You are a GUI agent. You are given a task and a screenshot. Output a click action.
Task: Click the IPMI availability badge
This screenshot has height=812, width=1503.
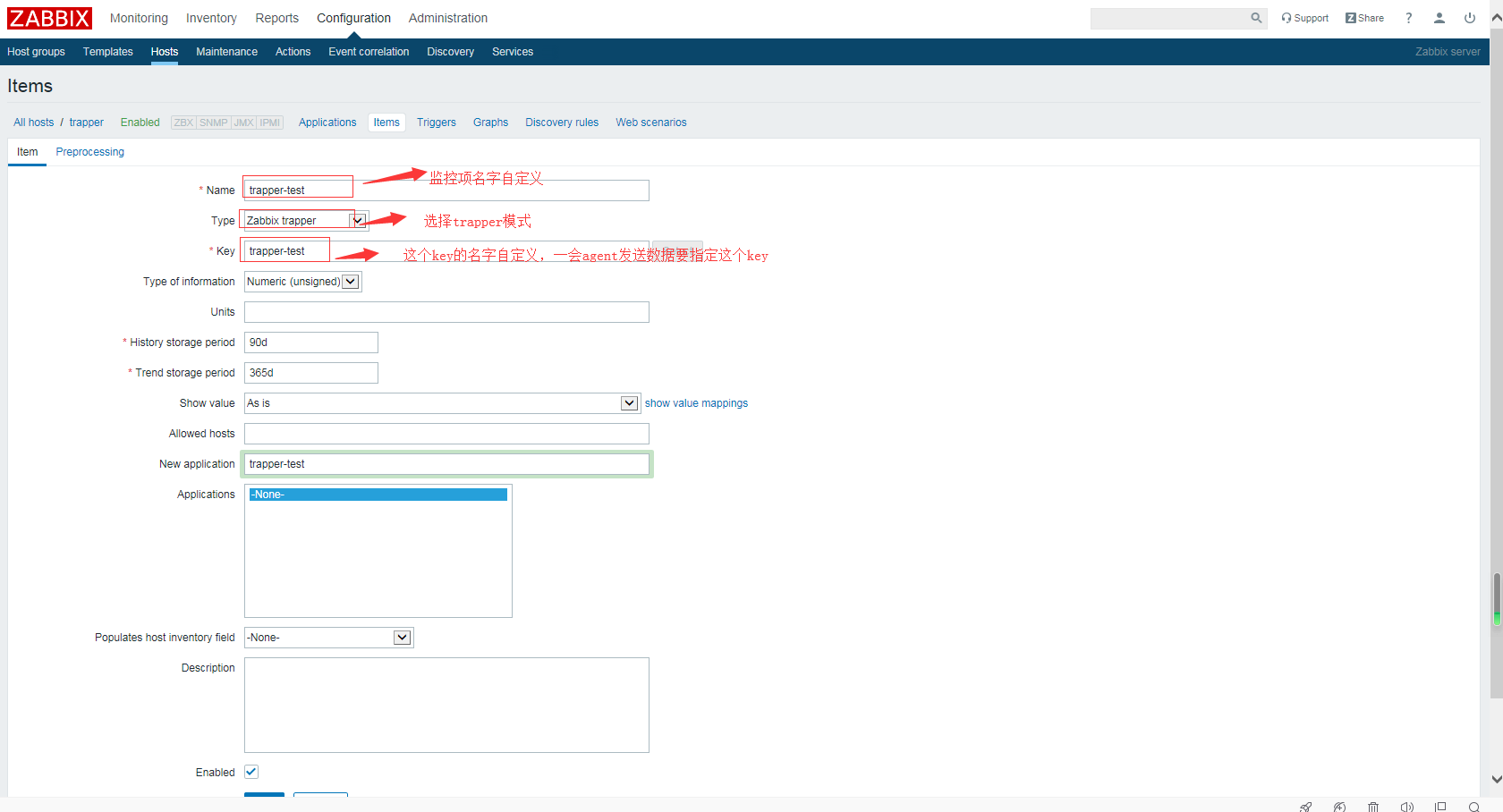pyautogui.click(x=270, y=123)
